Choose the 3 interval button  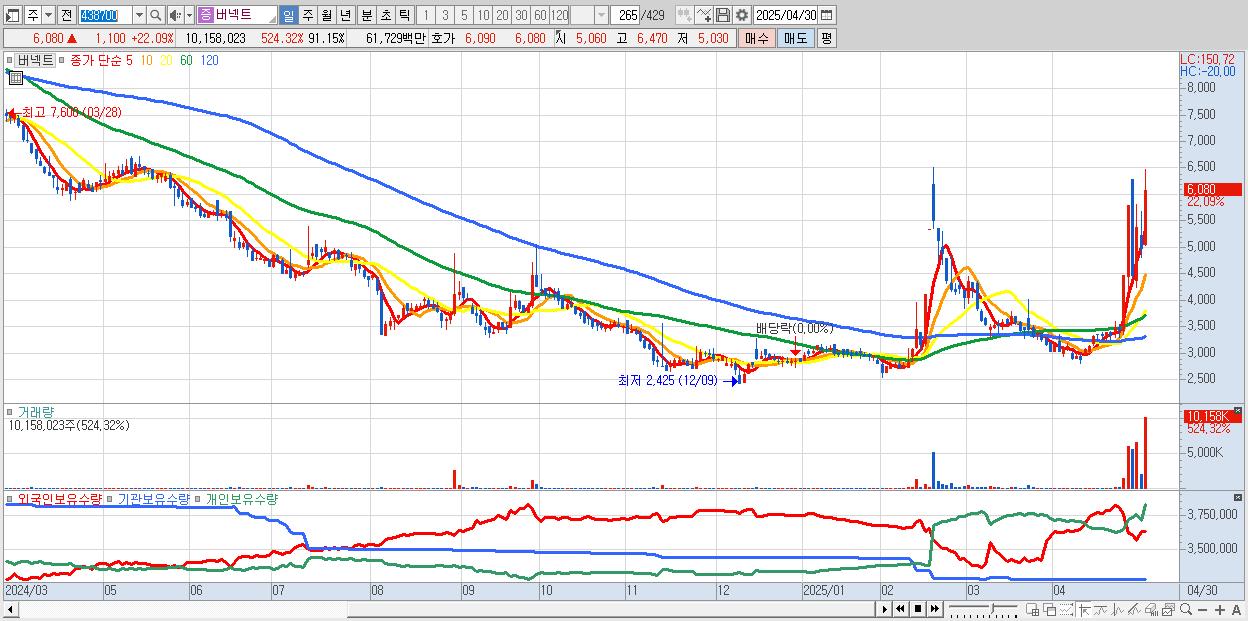[x=445, y=15]
